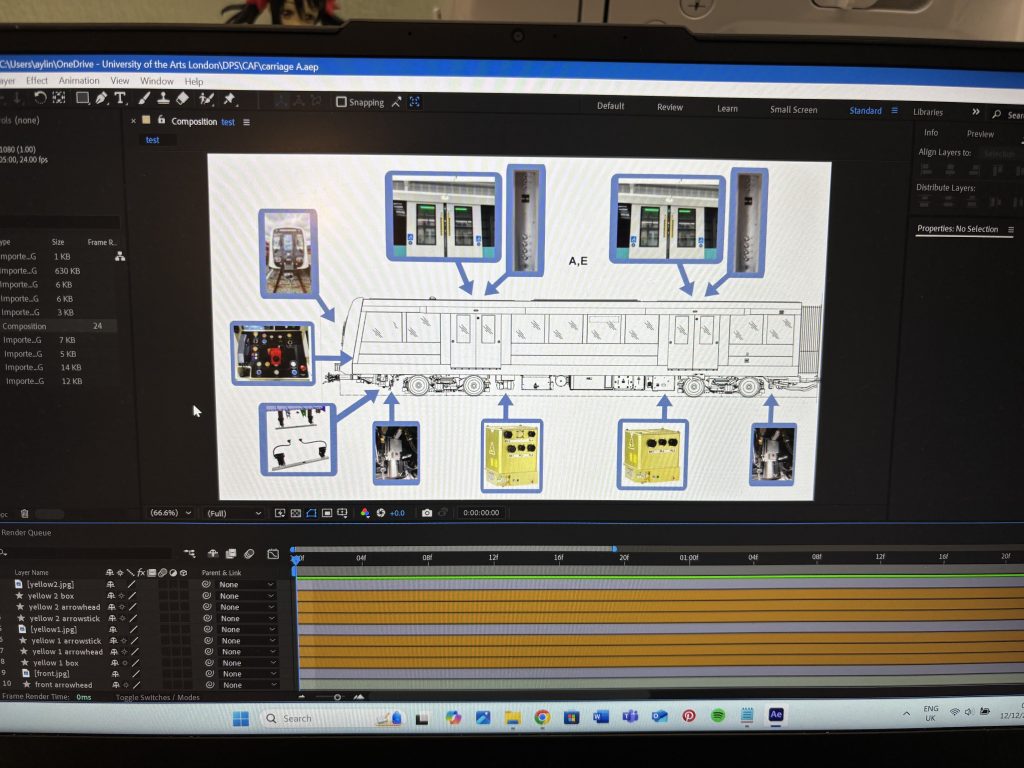Select the Rectangle shape tool
1024x768 pixels.
(82, 98)
